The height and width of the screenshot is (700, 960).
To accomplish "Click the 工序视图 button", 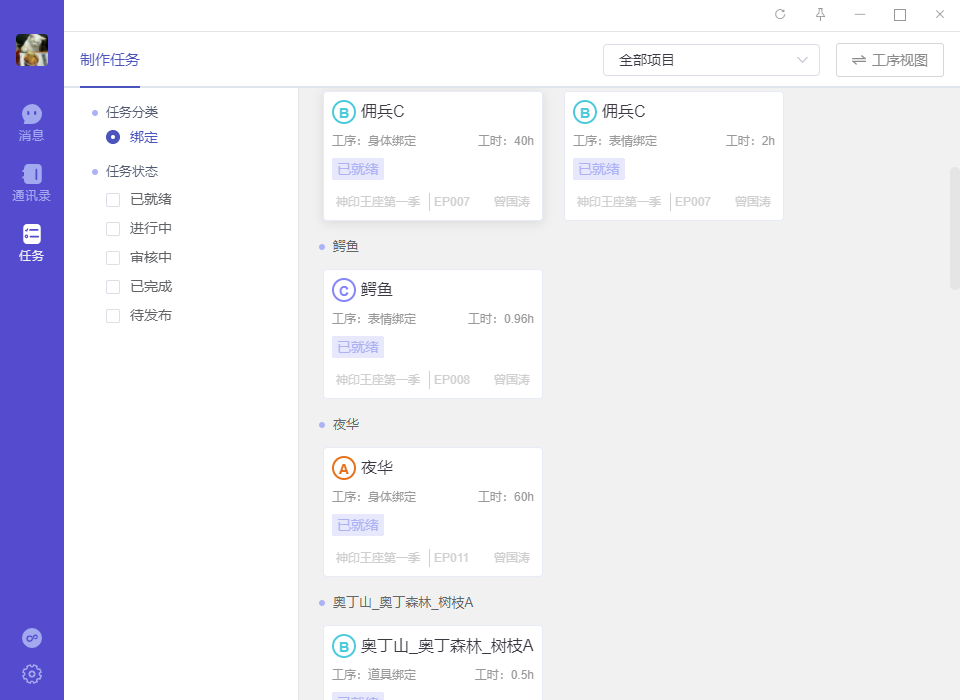I will 889,60.
